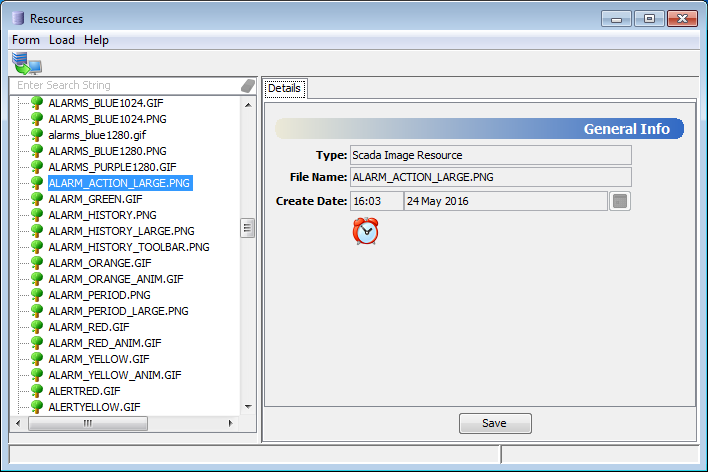Click the 24 May 2016 date field
Viewport: 708px width, 472px height.
pyautogui.click(x=505, y=201)
